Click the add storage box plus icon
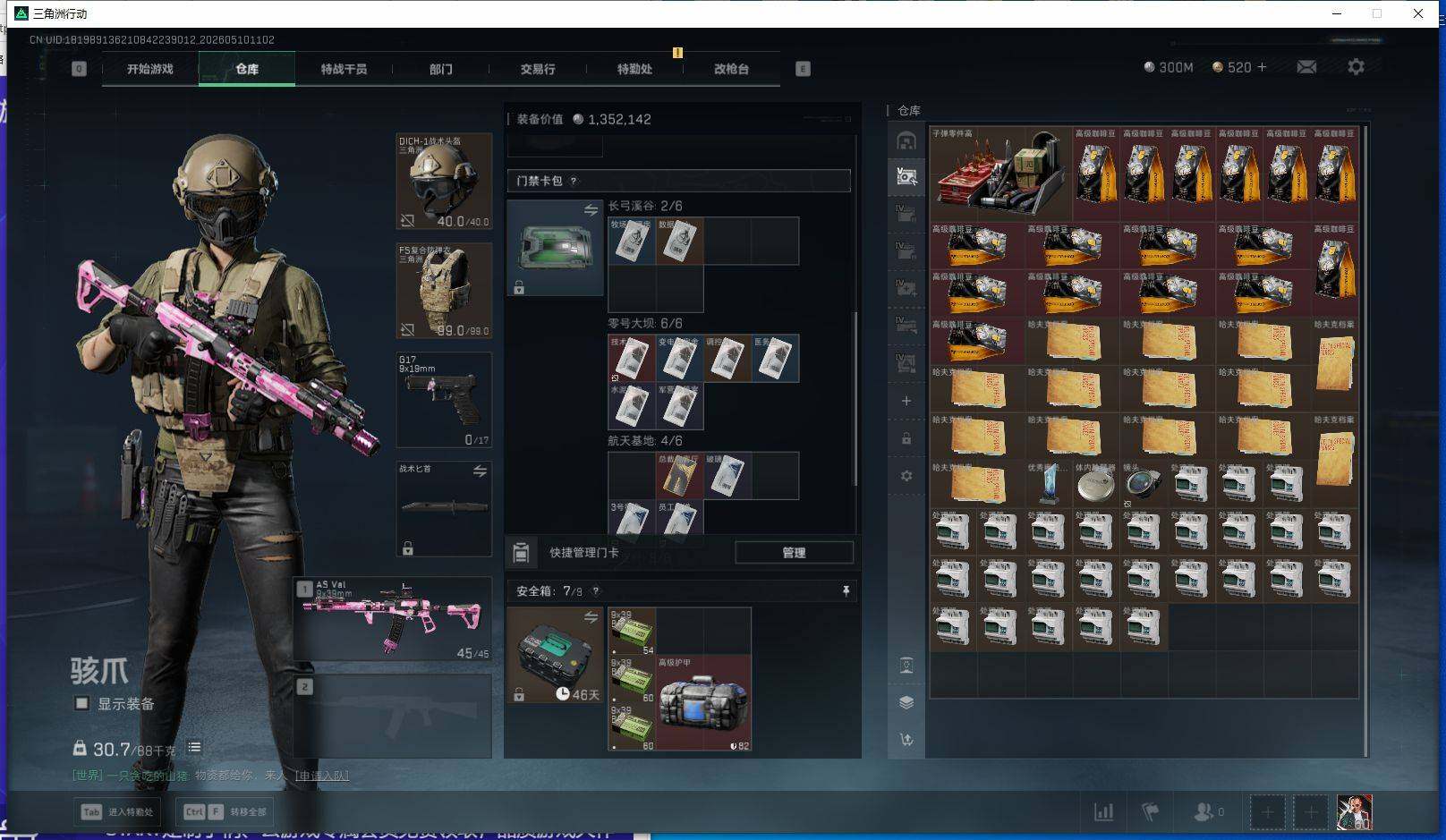 click(x=906, y=401)
